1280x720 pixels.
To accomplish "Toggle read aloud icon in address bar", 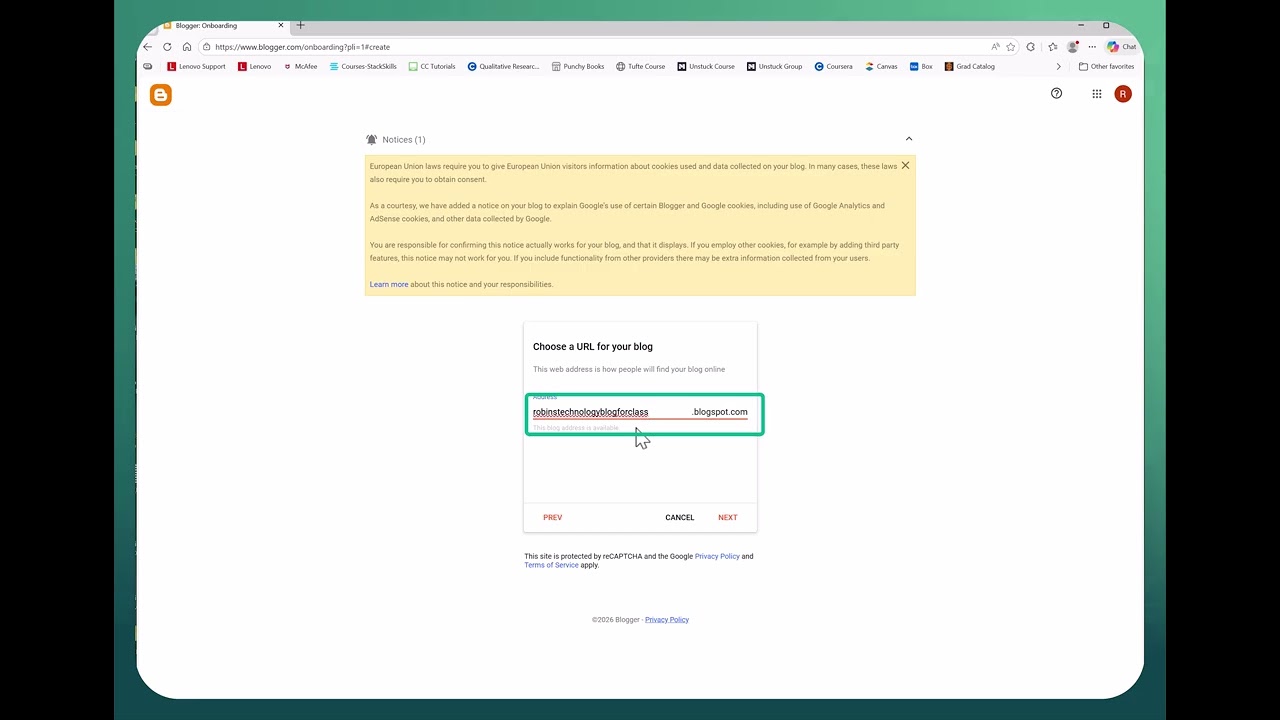I will click(x=995, y=47).
